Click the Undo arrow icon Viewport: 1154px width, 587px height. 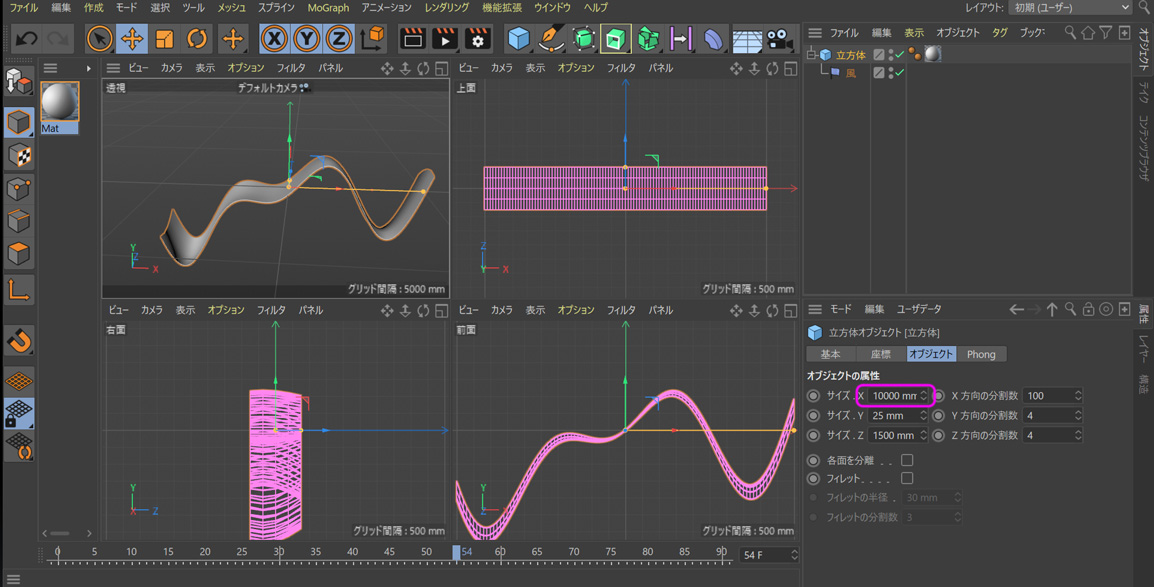[x=27, y=39]
